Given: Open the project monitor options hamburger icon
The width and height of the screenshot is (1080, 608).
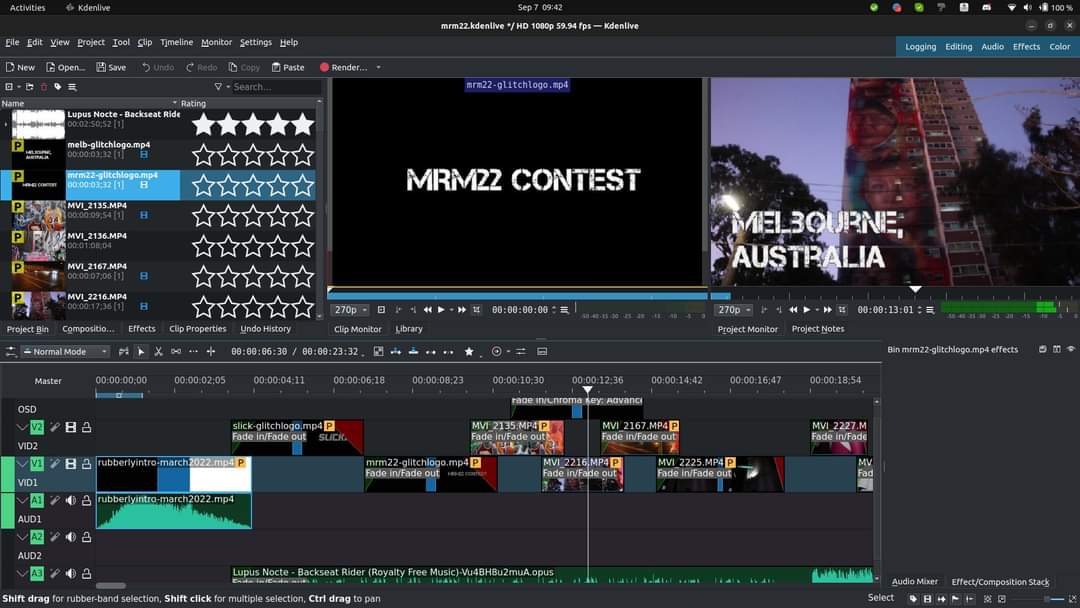Looking at the screenshot, I should [930, 310].
